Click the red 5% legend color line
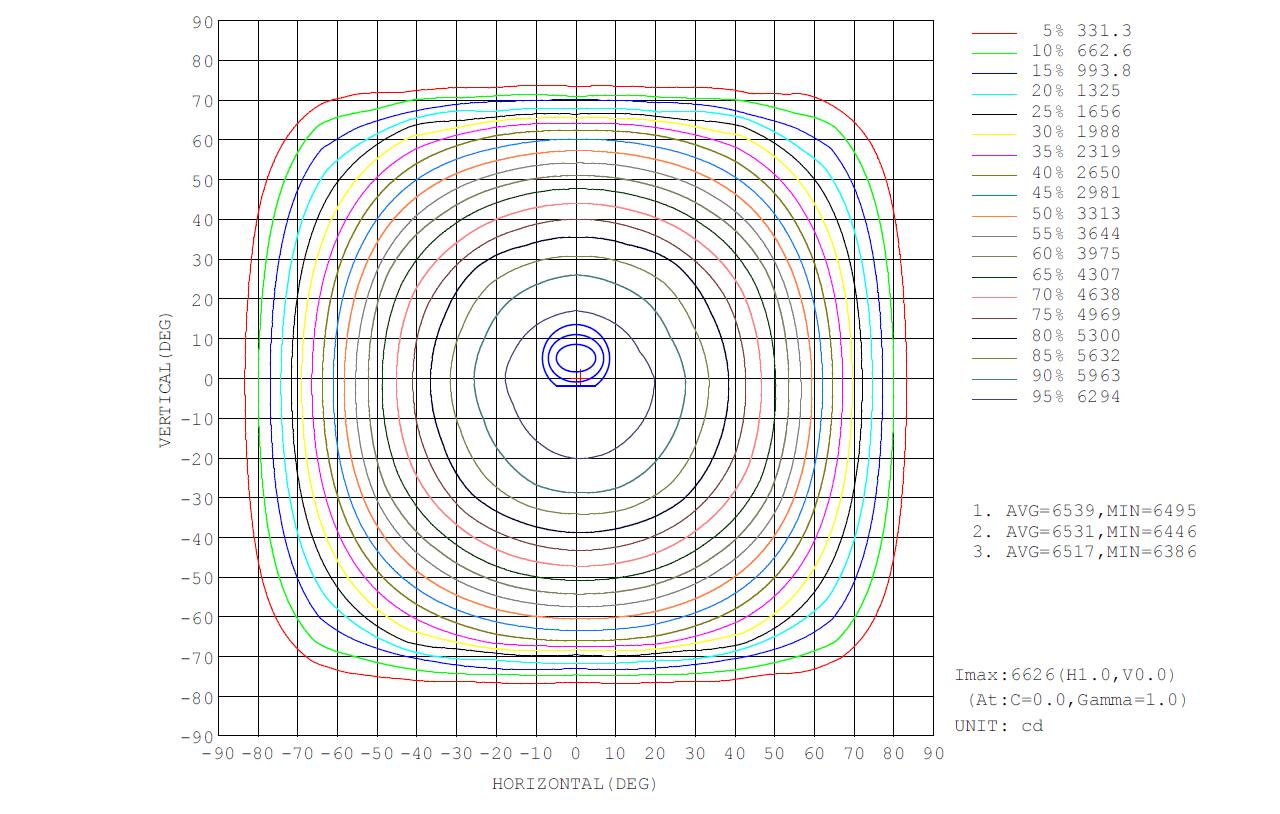Image resolution: width=1280 pixels, height=814 pixels. (995, 33)
